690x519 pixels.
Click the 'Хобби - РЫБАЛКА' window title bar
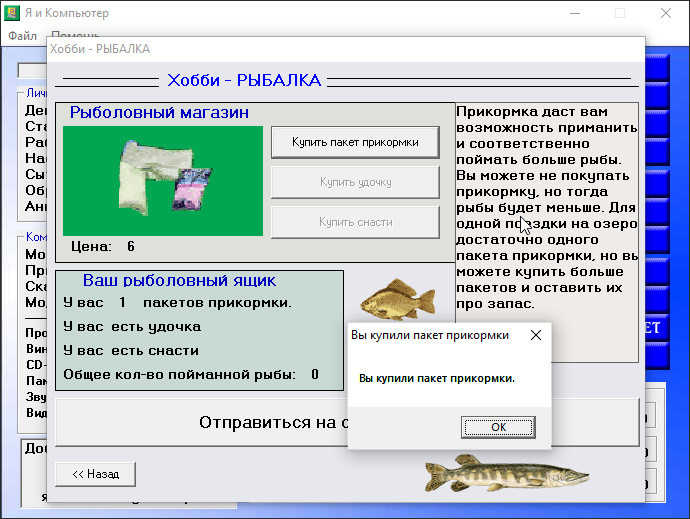pos(346,49)
